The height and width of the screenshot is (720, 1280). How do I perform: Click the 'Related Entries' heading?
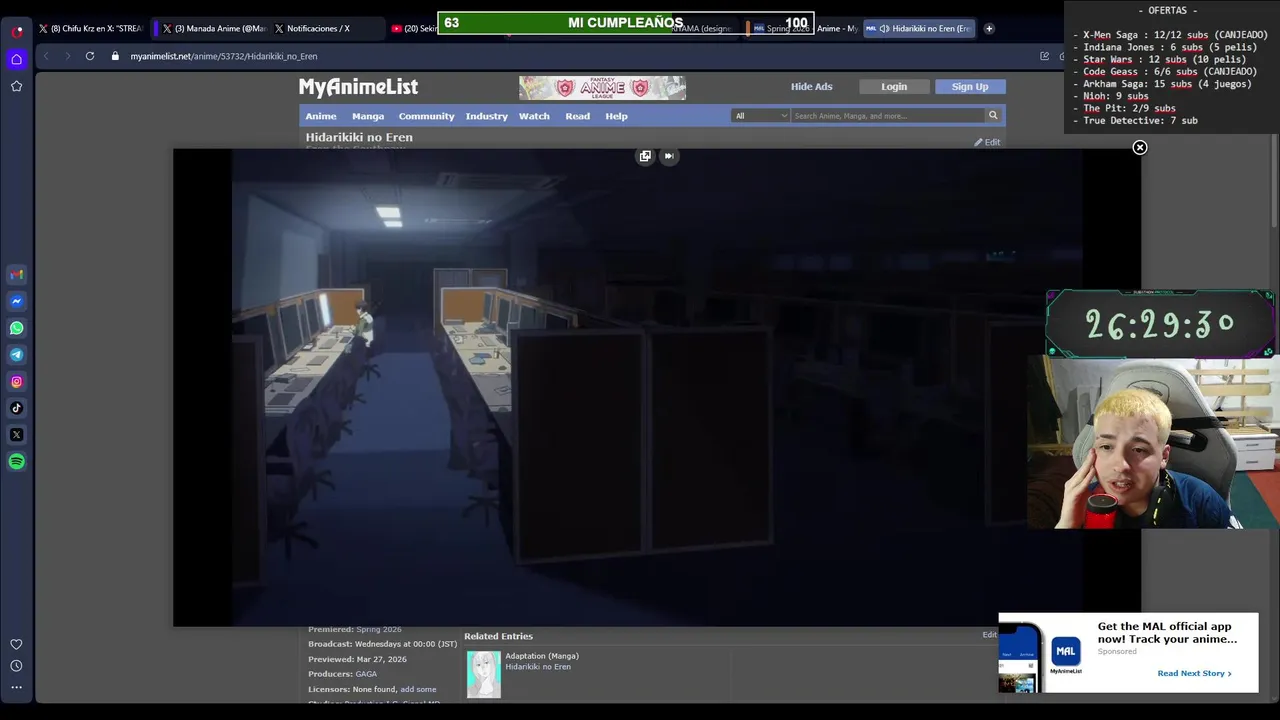pyautogui.click(x=498, y=636)
